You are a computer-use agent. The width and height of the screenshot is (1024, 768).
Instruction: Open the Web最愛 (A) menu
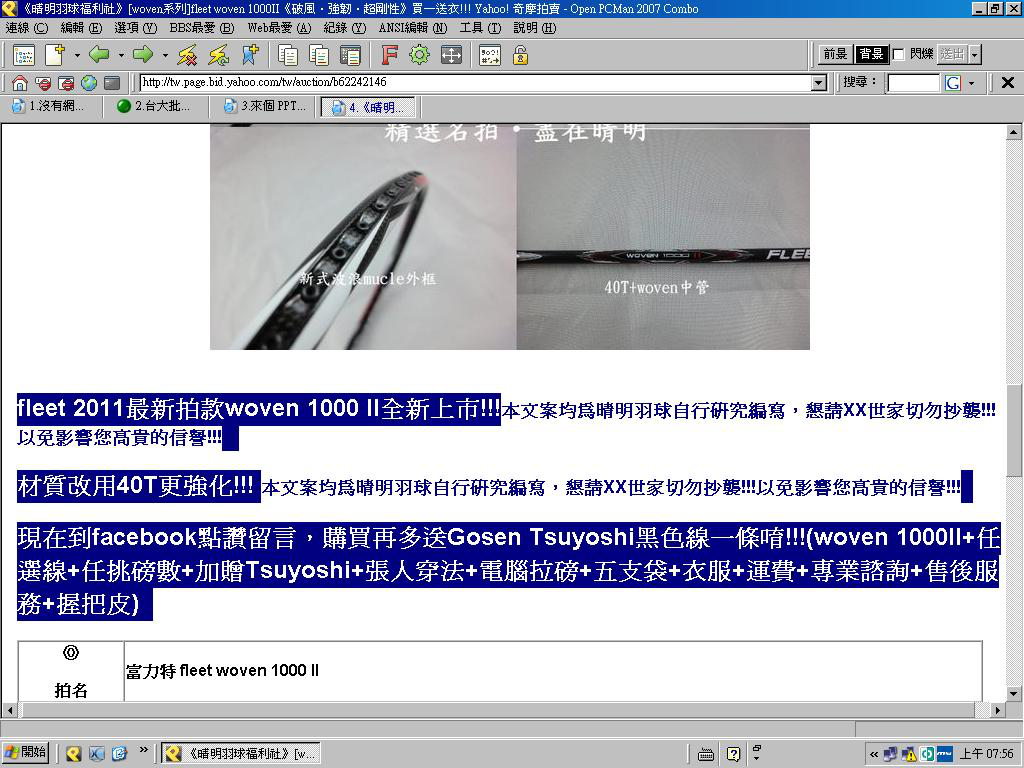tap(280, 28)
